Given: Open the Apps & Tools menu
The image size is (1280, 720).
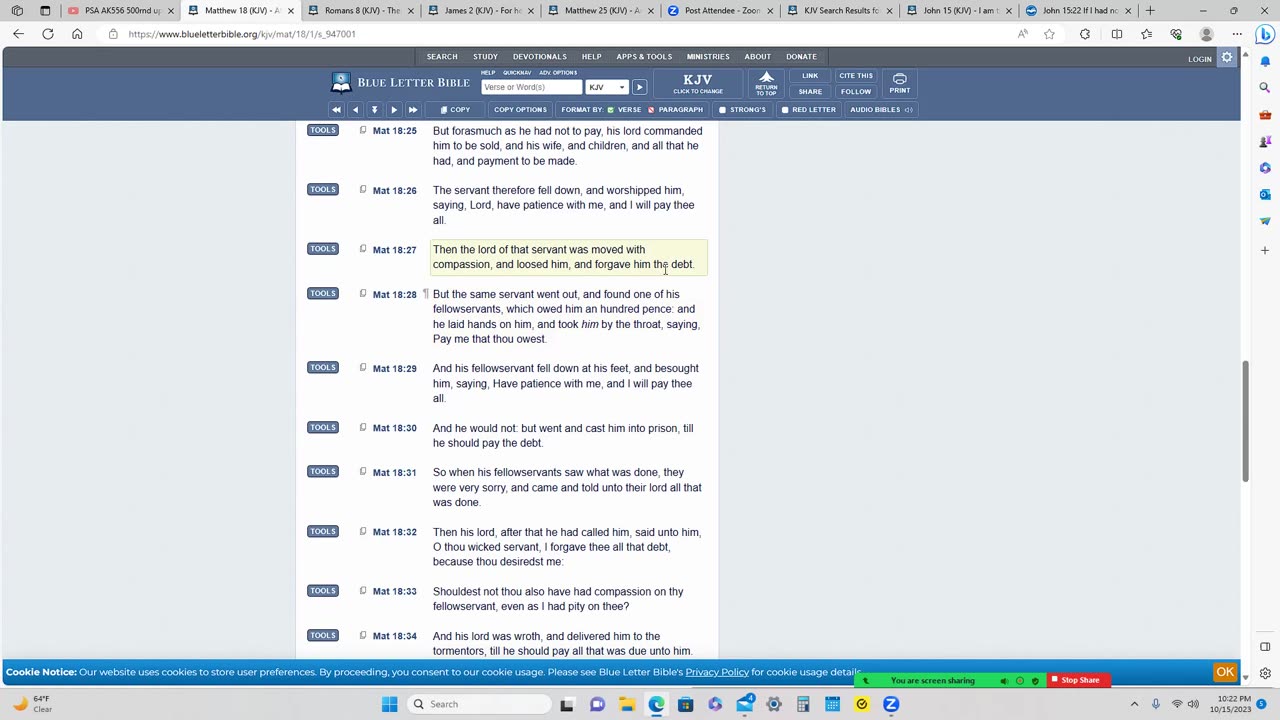Looking at the screenshot, I should pos(644,57).
